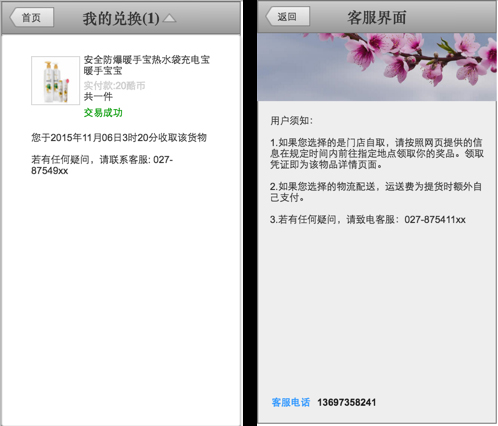This screenshot has width=498, height=426.
Task: Click the empty gray area below the notices
Action: (377, 310)
